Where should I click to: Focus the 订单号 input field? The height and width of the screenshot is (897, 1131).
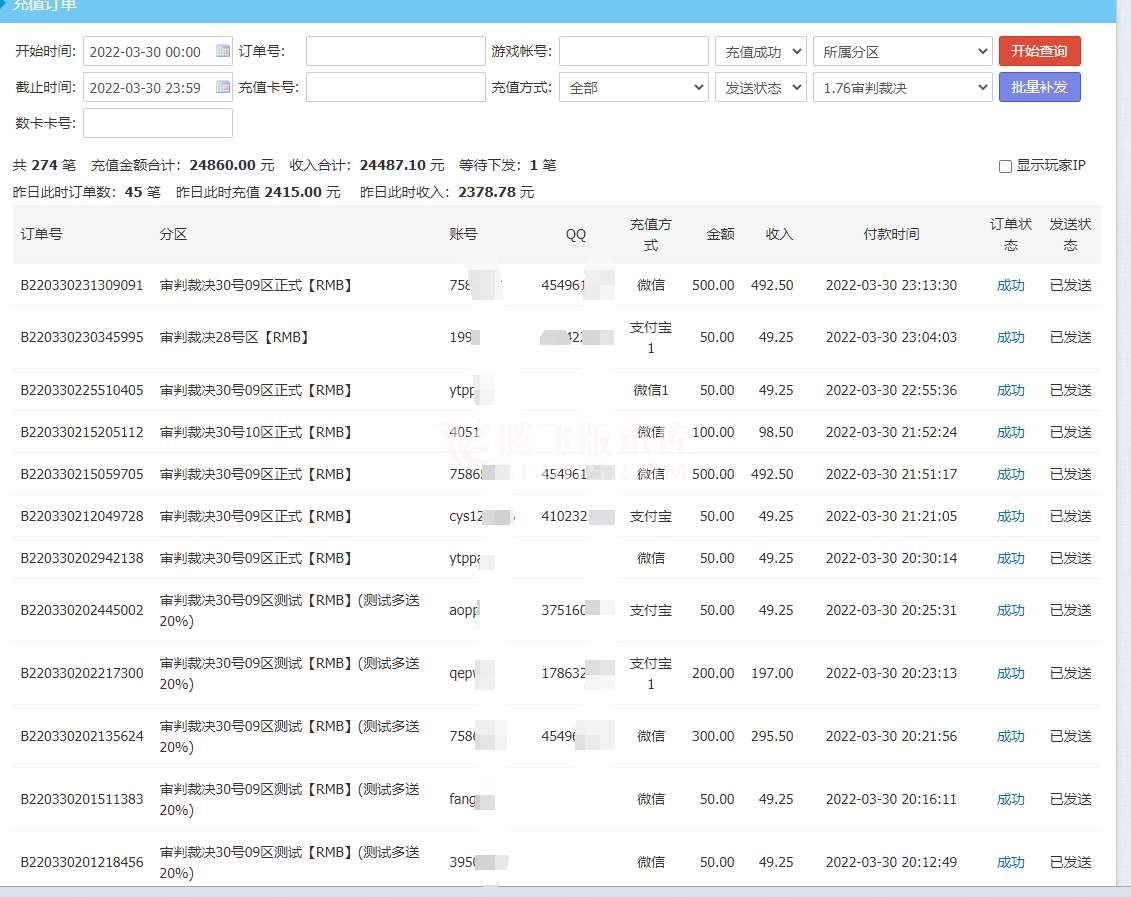pyautogui.click(x=395, y=51)
